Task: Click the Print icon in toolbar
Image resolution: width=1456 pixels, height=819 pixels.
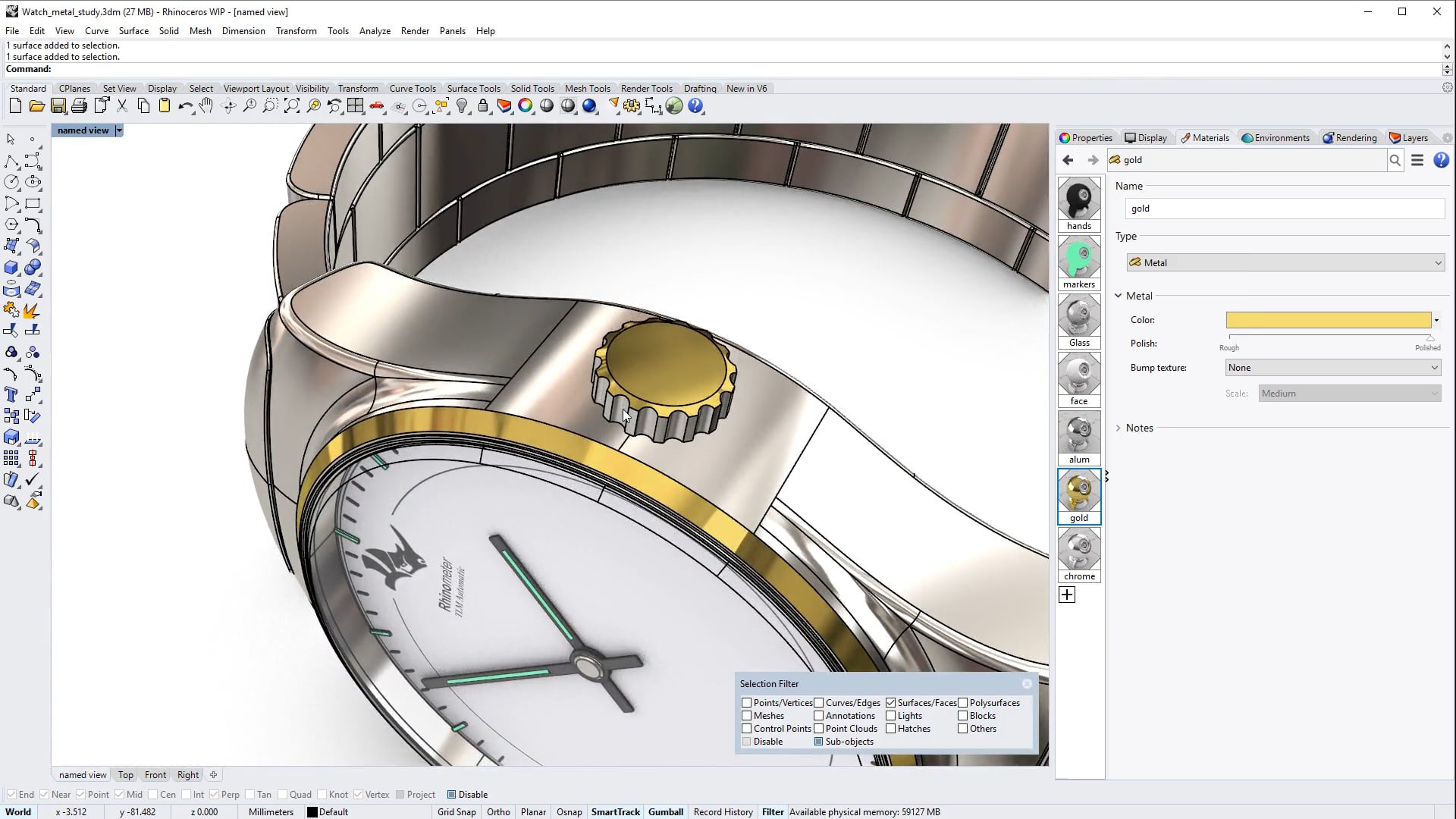Action: point(80,106)
